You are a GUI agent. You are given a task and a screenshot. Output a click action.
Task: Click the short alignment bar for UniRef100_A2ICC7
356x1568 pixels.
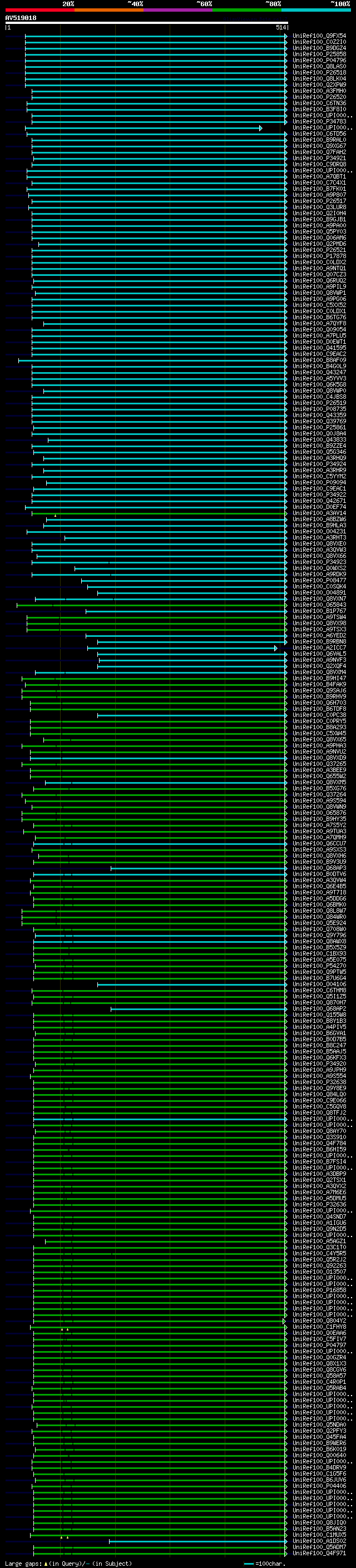pyautogui.click(x=182, y=648)
